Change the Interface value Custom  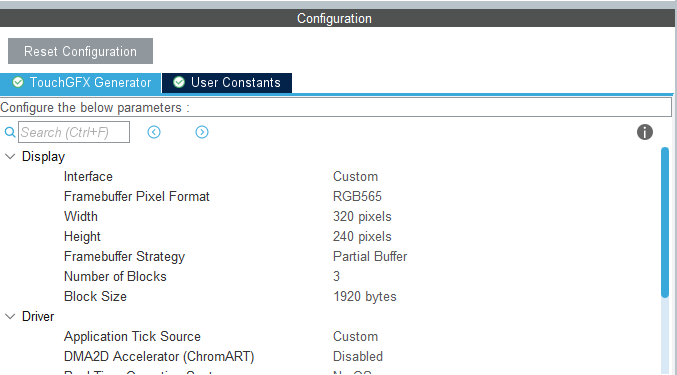pyautogui.click(x=355, y=176)
